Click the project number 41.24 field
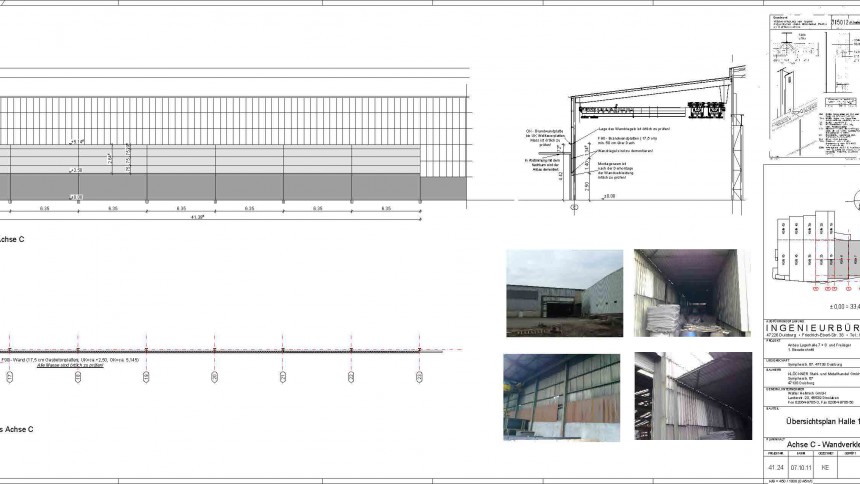This screenshot has width=860, height=484. click(775, 467)
